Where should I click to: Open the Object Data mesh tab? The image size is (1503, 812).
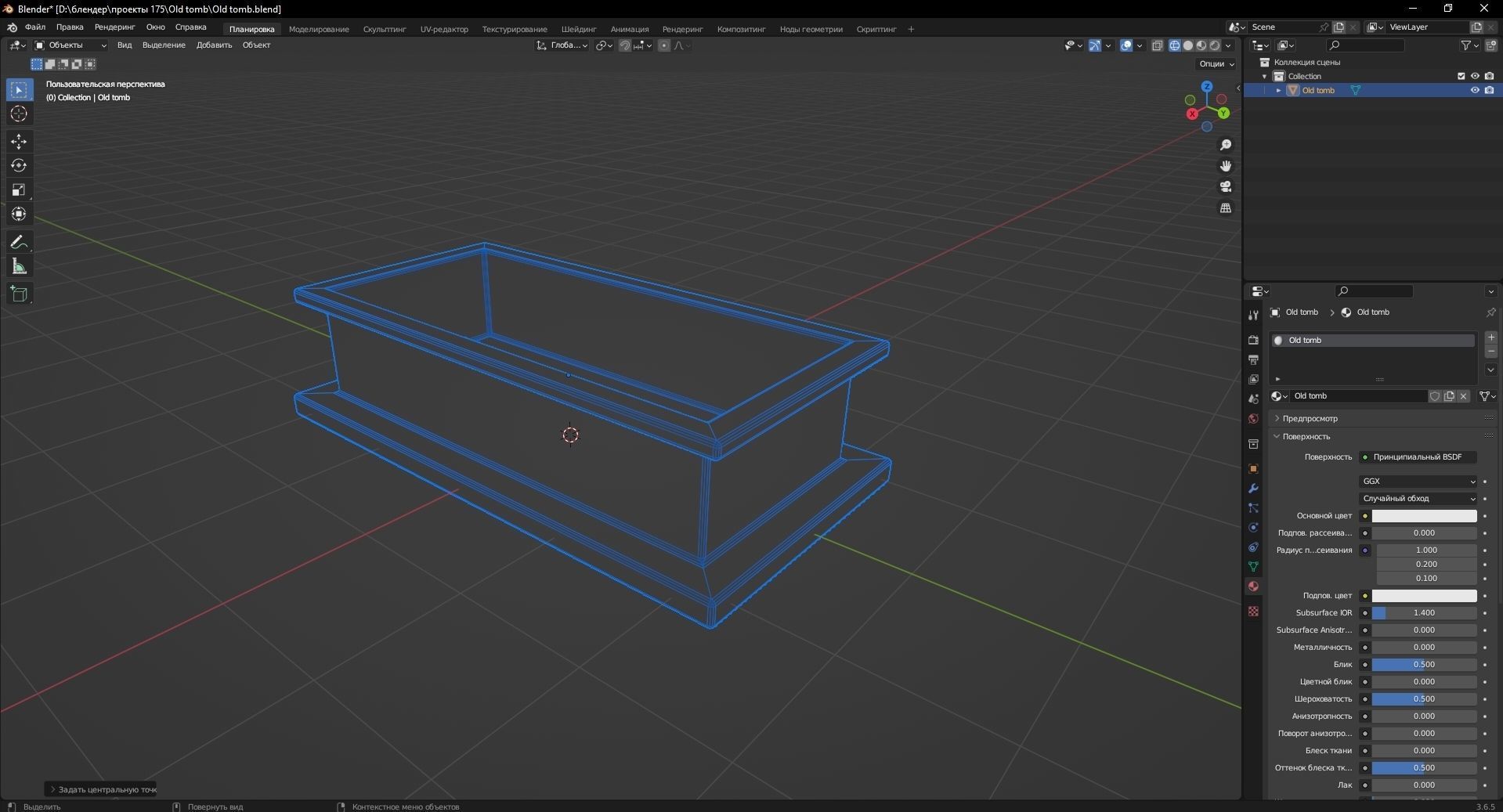coord(1253,567)
